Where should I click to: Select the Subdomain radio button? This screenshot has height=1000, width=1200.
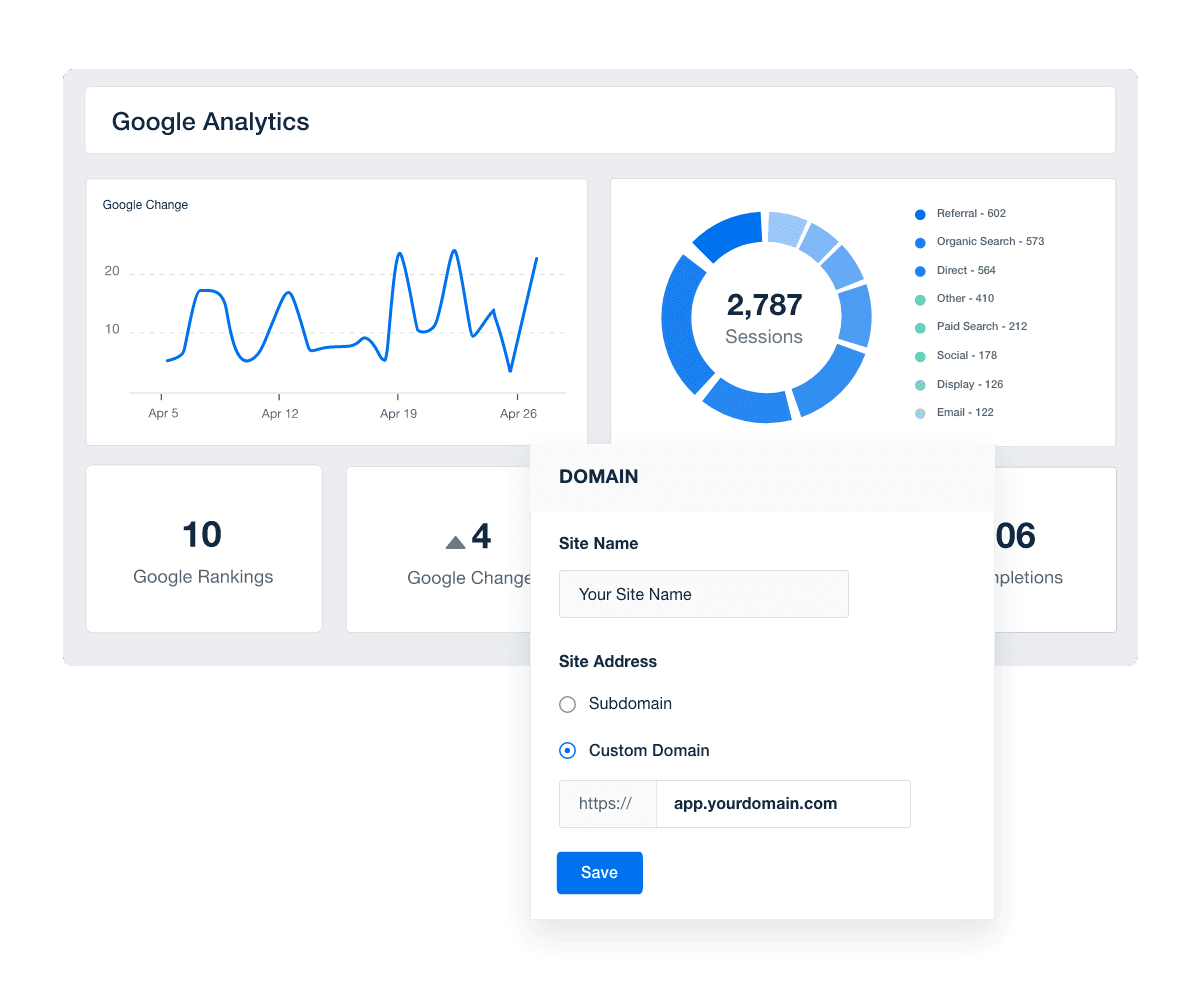tap(567, 704)
